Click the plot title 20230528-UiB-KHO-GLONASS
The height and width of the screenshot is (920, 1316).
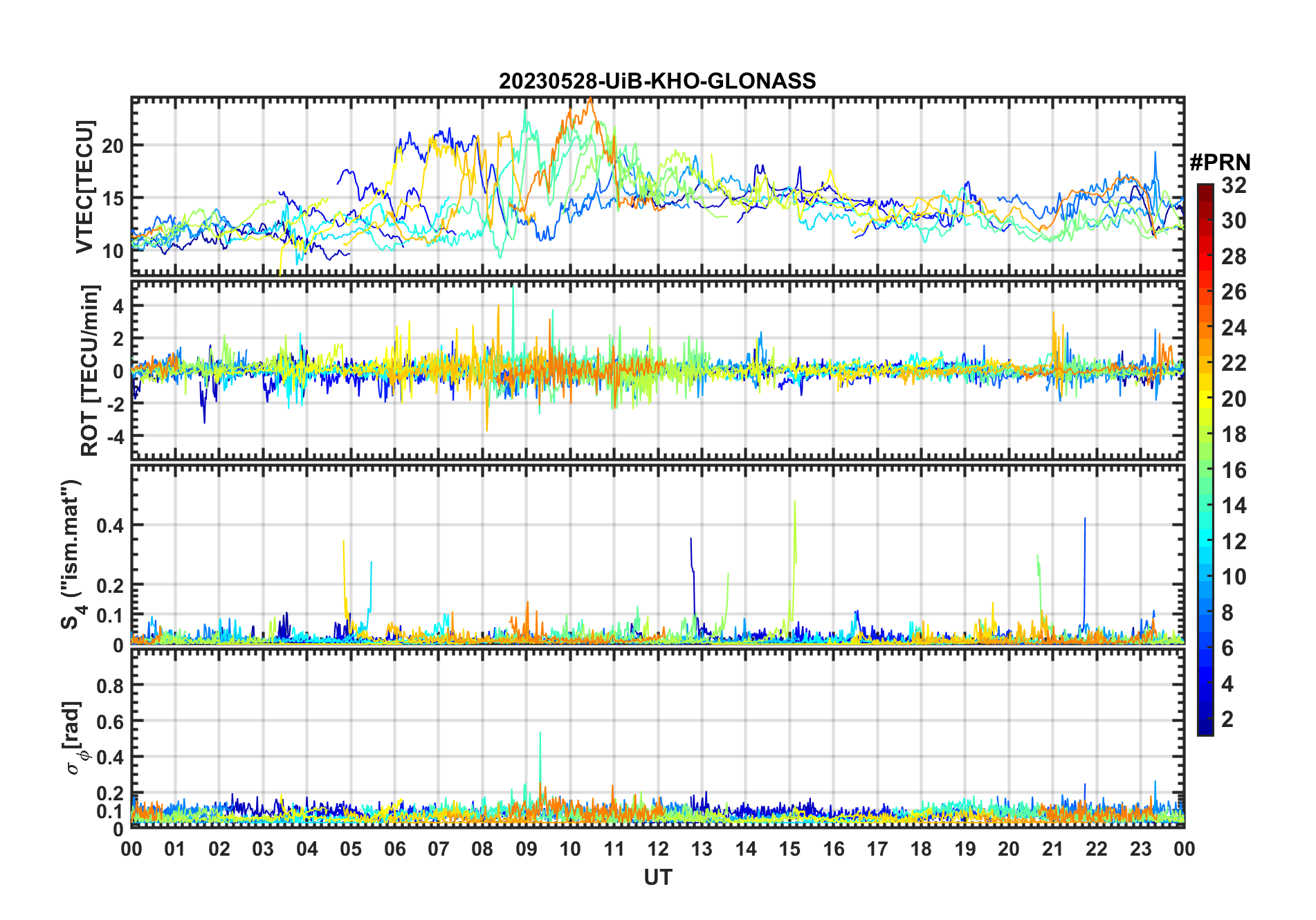pyautogui.click(x=657, y=81)
